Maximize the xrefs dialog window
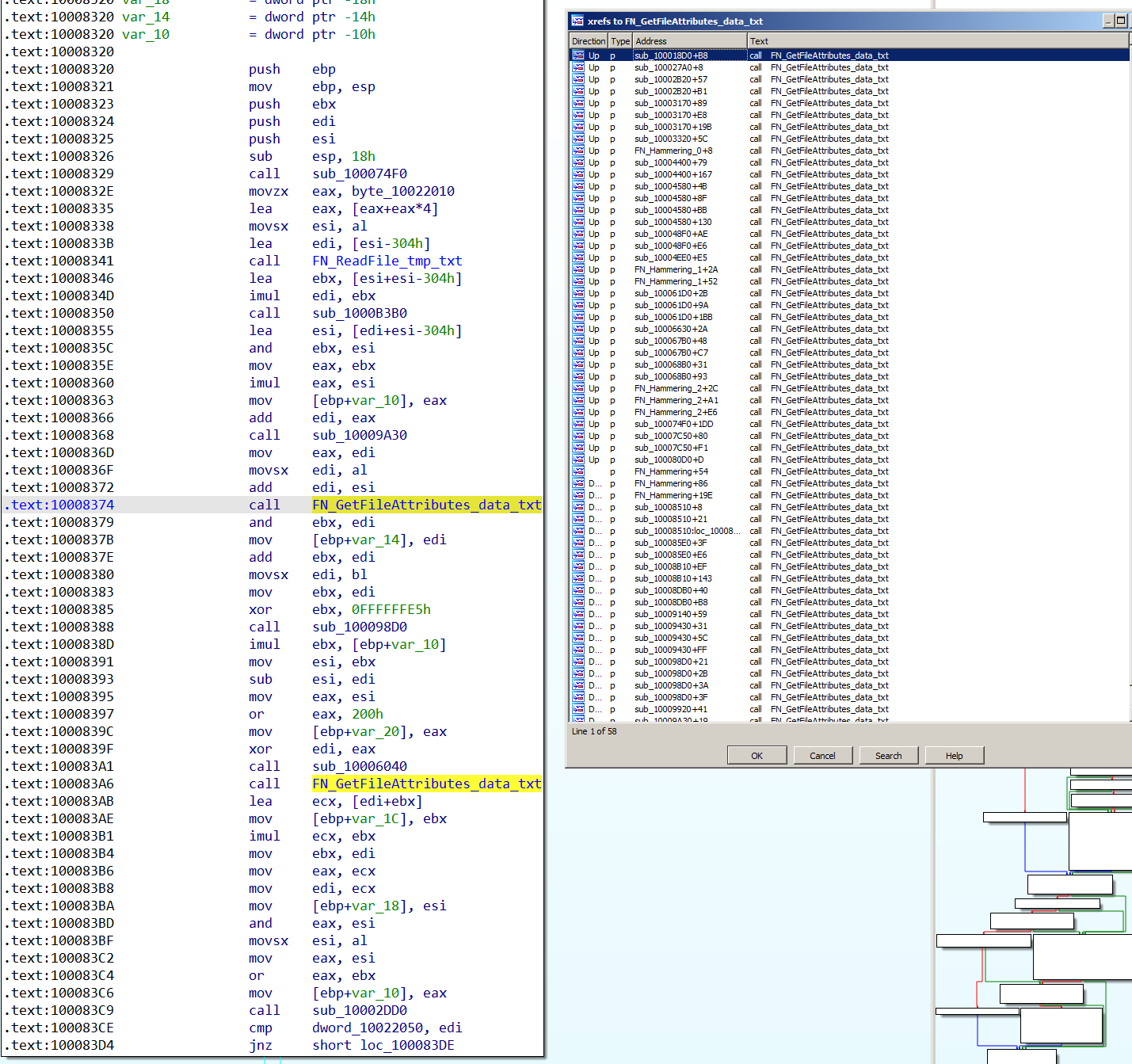Image resolution: width=1132 pixels, height=1064 pixels. (x=1121, y=21)
